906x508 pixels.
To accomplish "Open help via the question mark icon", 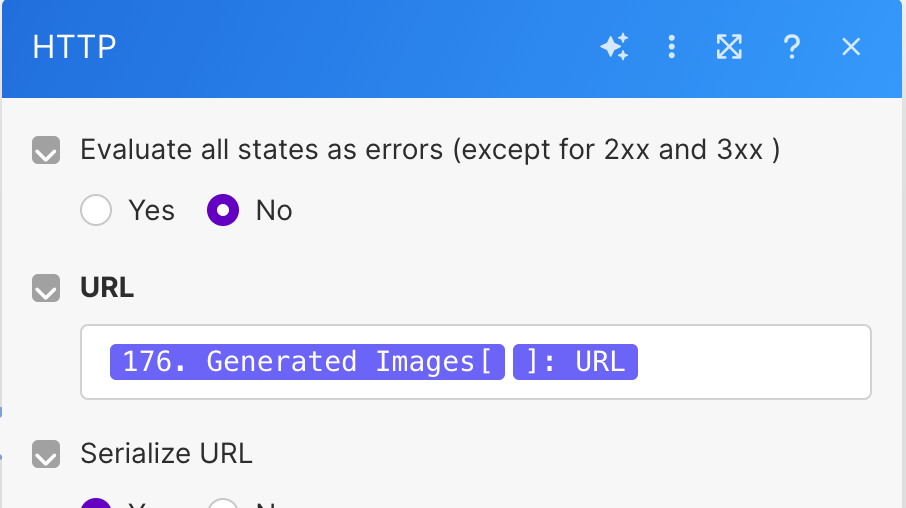I will [x=791, y=47].
